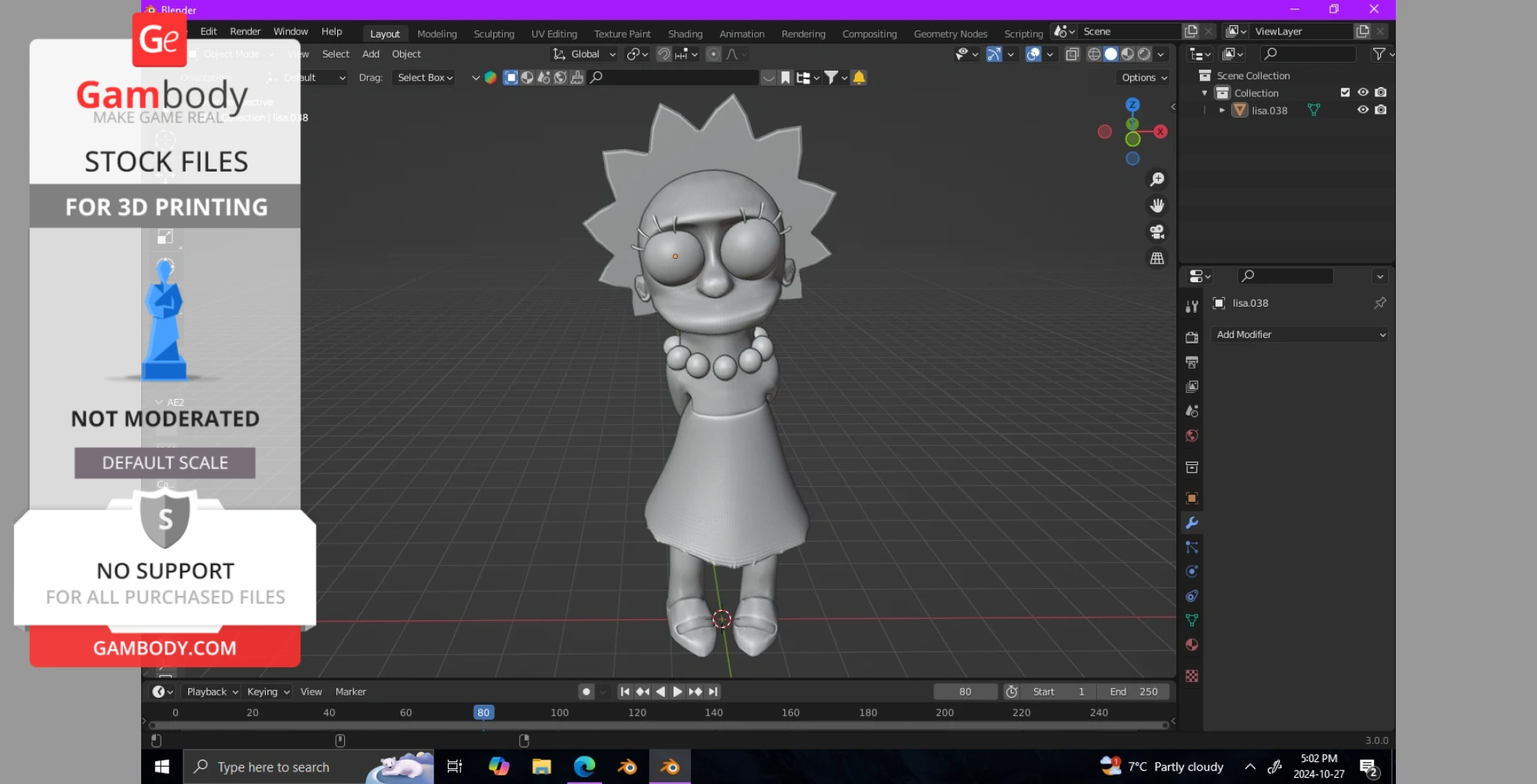
Task: Click the zoom magnifier in viewport sidebar
Action: click(1157, 179)
